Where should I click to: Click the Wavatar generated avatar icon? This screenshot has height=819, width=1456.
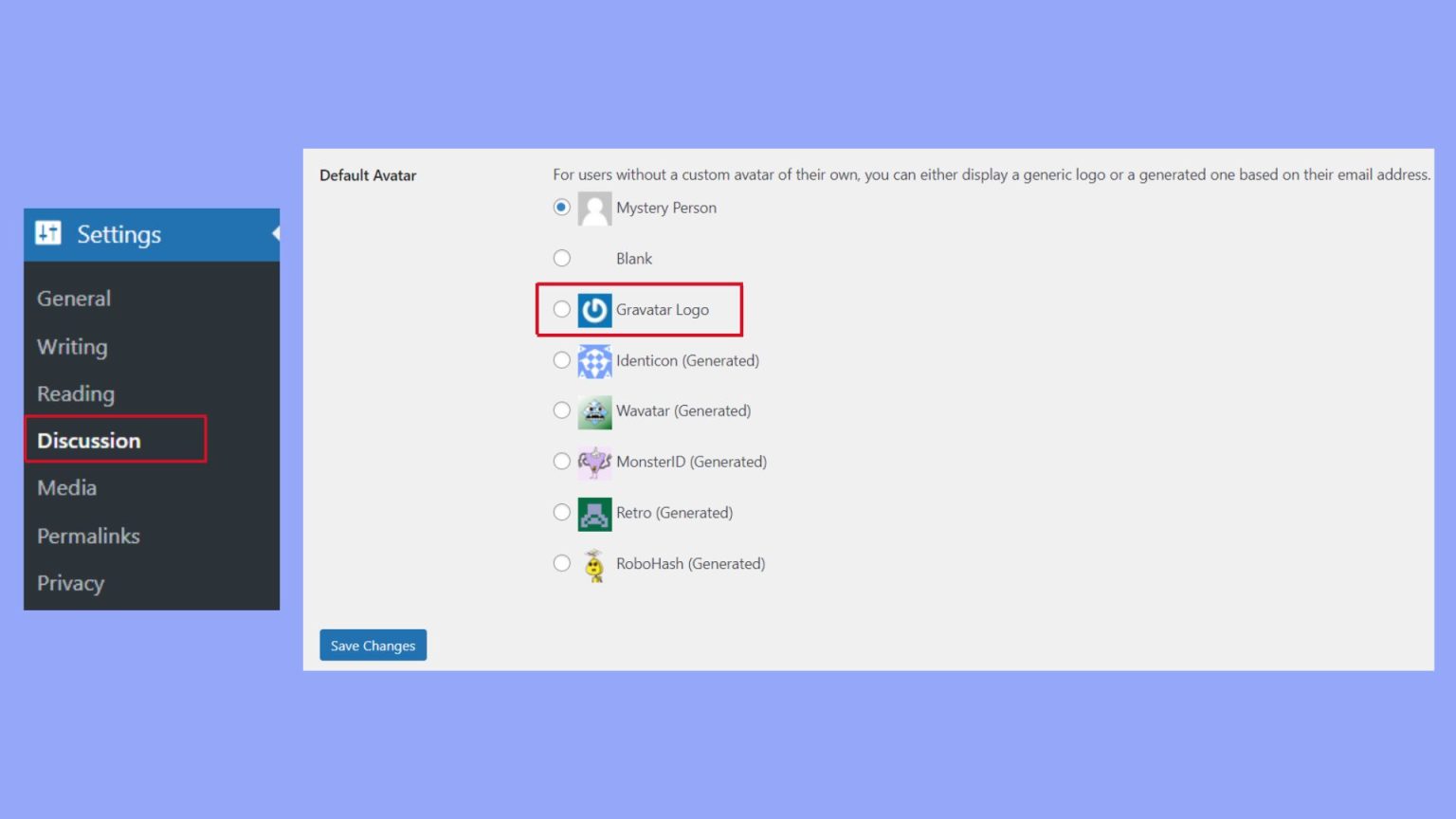[x=593, y=410]
